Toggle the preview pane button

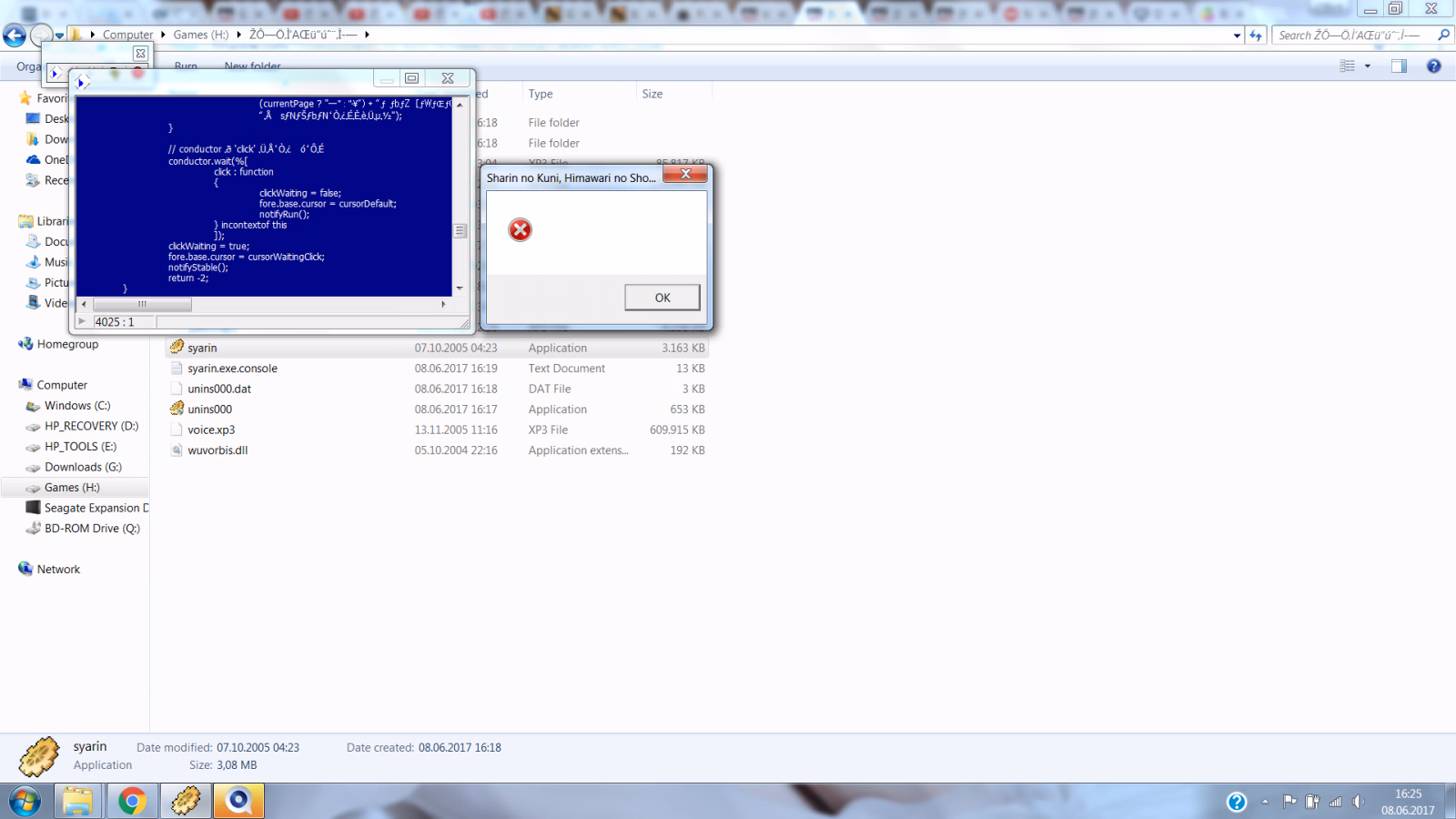click(x=1399, y=66)
